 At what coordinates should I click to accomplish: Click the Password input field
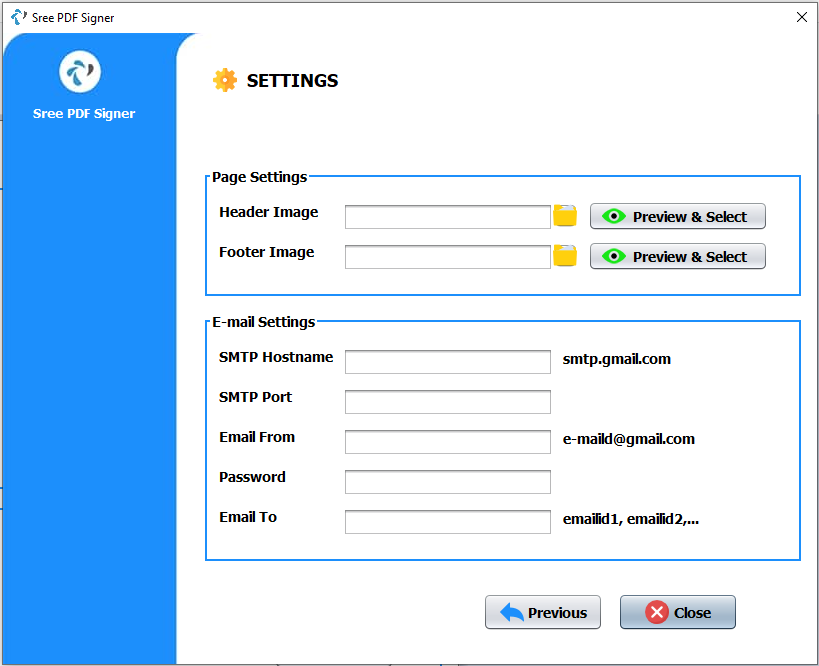coord(448,482)
